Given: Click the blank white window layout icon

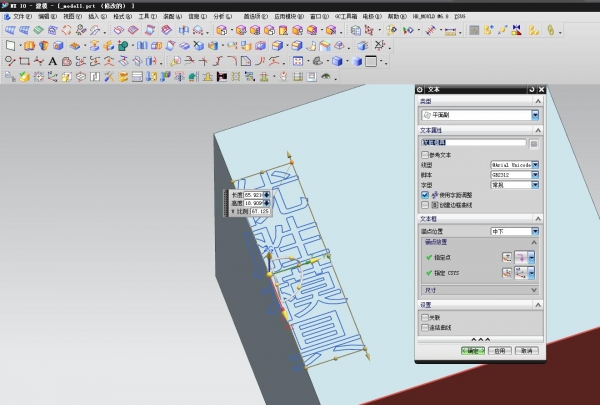Looking at the screenshot, I should pos(371,61).
